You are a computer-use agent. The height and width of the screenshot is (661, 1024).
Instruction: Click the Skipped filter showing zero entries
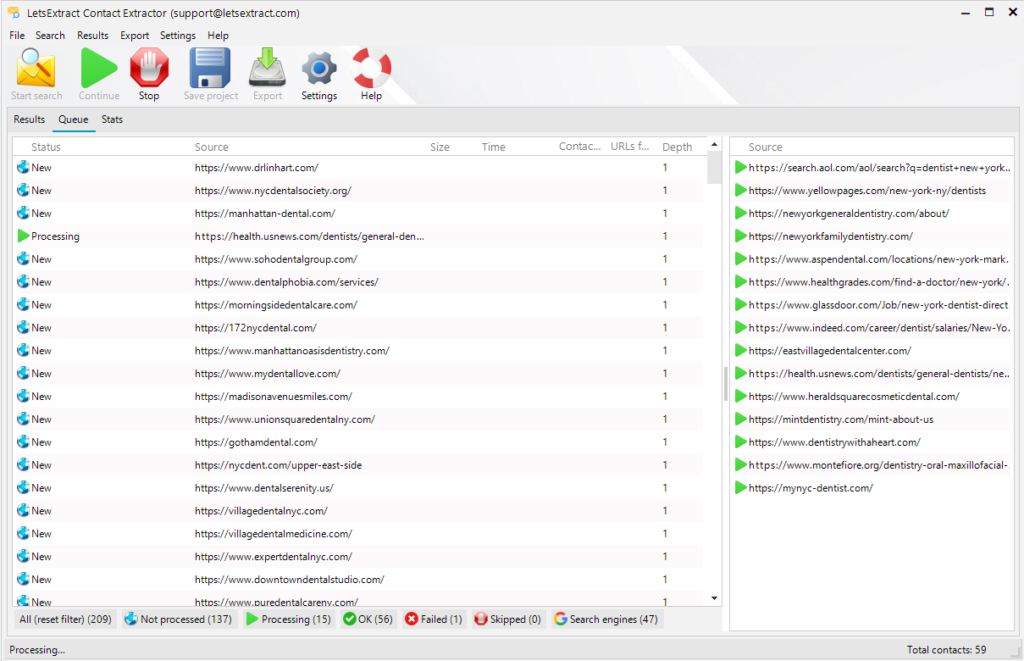(x=507, y=618)
